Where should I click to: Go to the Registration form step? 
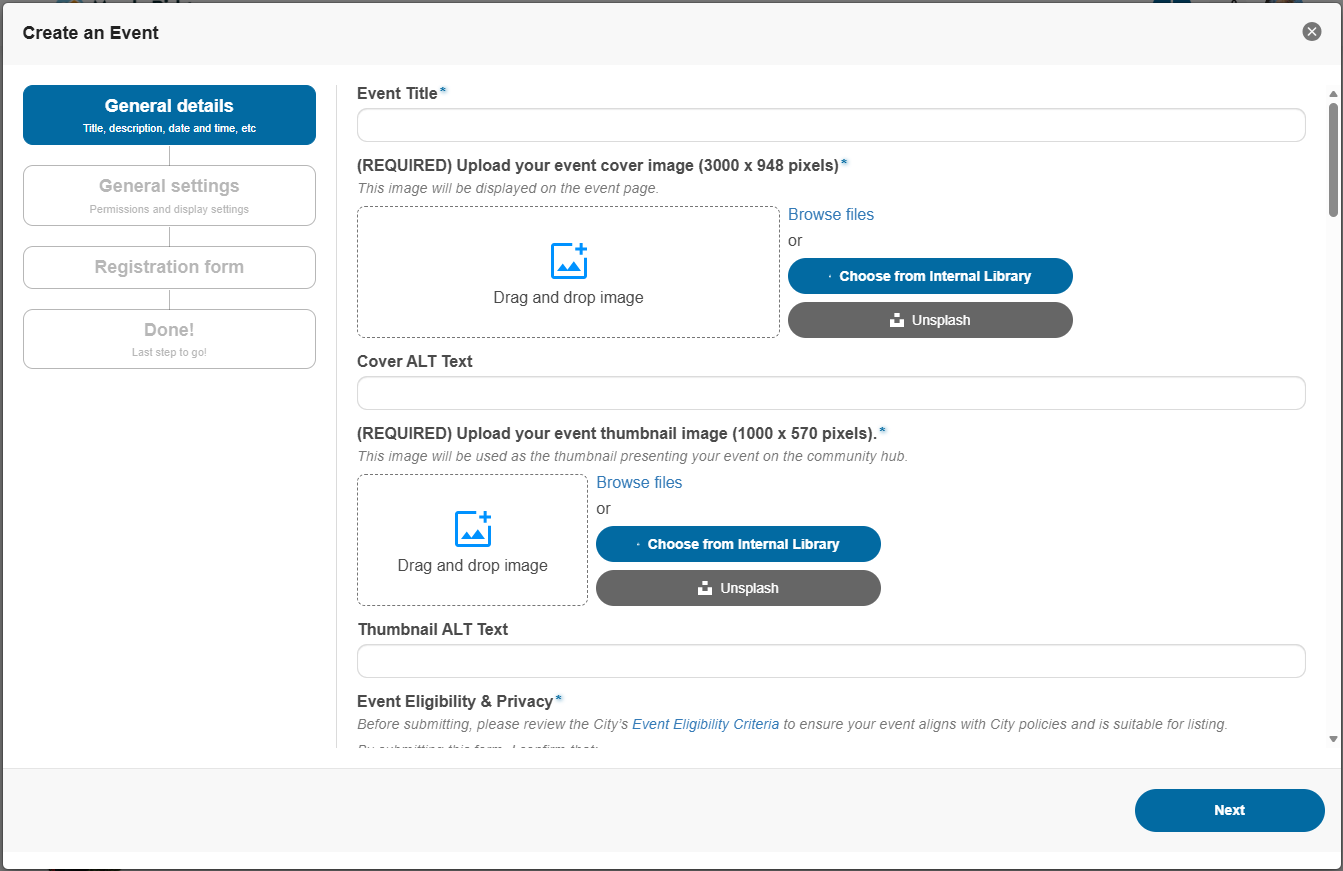tap(169, 267)
